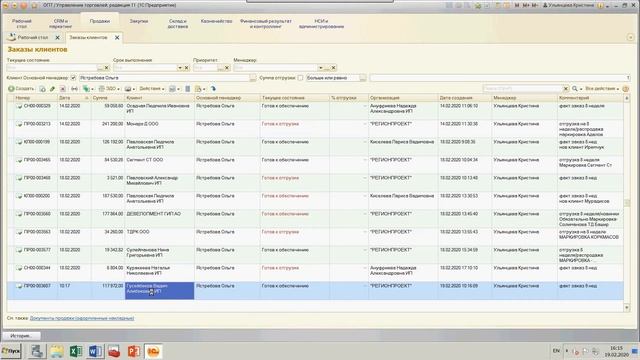
Task: Open the Действия dropdown menu
Action: 152,89
